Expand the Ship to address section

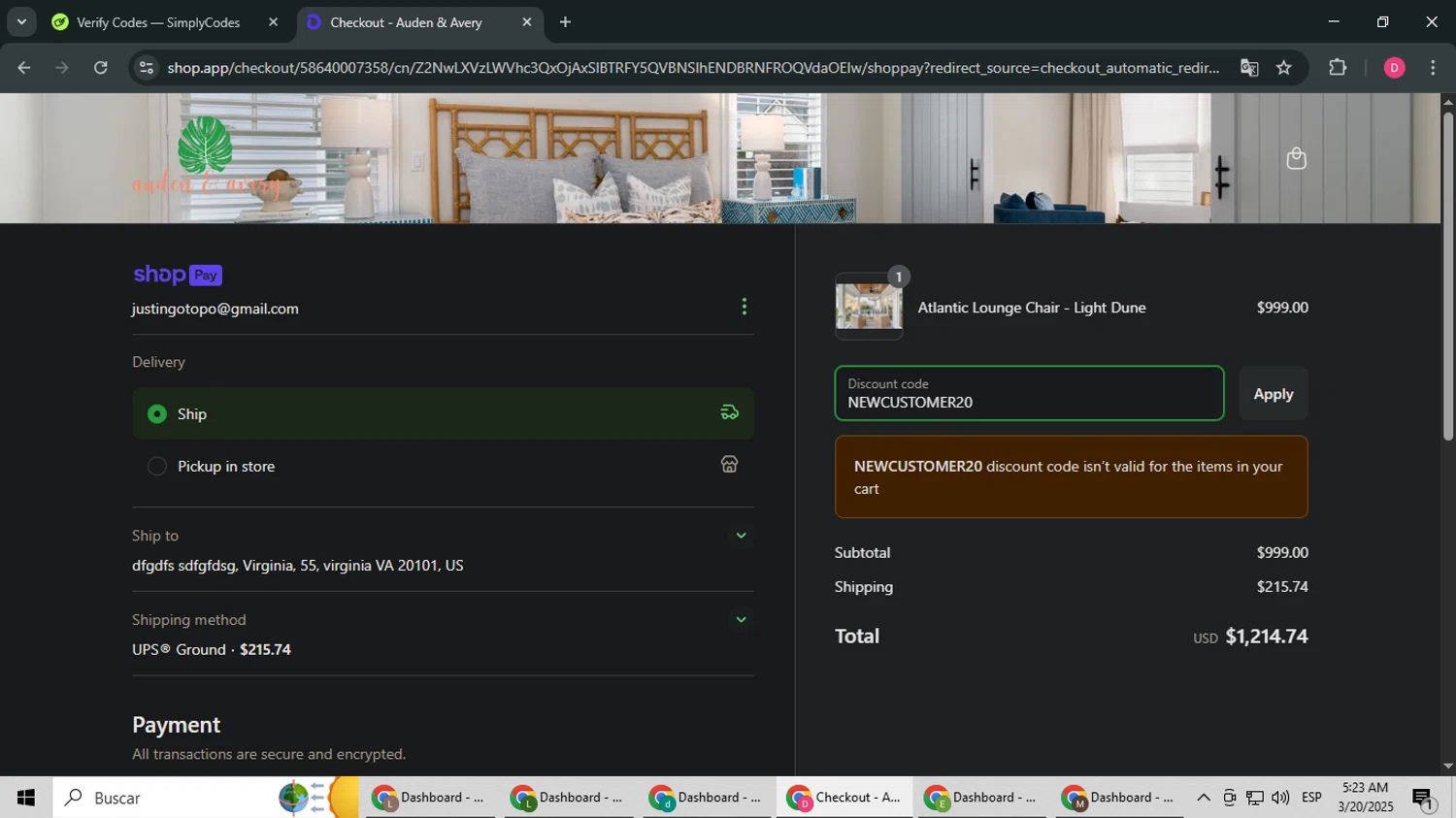pos(741,536)
